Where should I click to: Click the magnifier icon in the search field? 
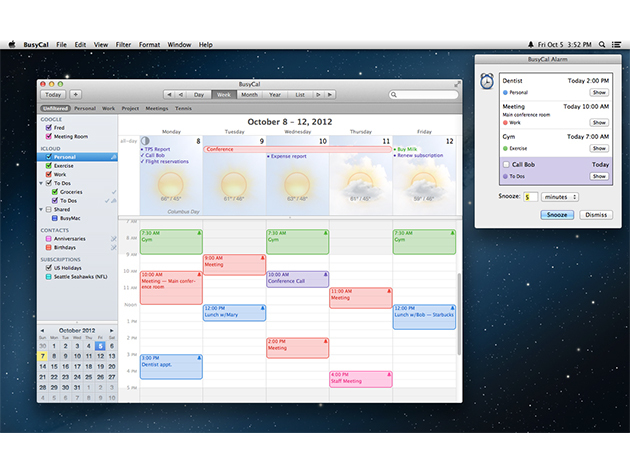click(x=394, y=94)
